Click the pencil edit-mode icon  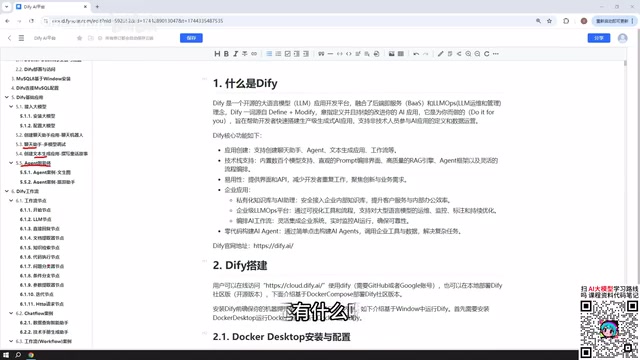click(x=440, y=54)
